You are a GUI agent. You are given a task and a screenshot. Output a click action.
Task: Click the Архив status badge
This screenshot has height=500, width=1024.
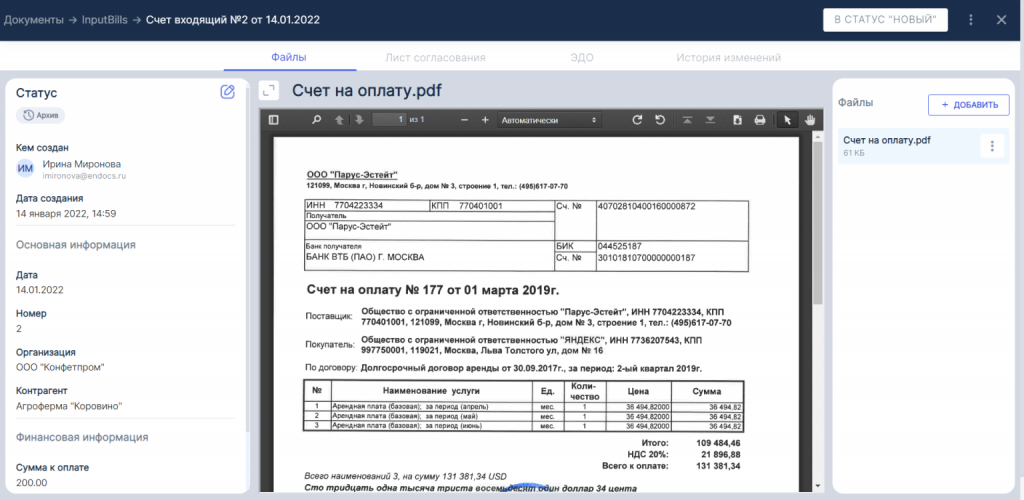[x=40, y=116]
